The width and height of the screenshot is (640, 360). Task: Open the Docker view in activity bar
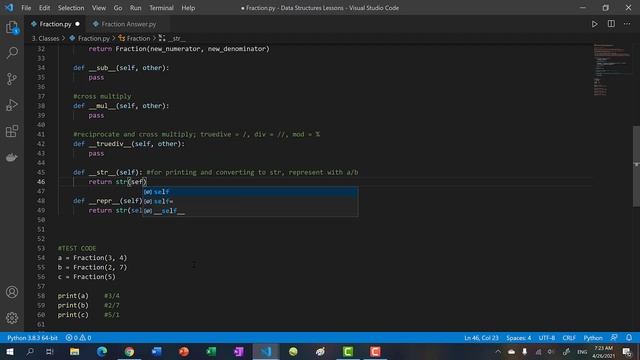click(x=12, y=157)
